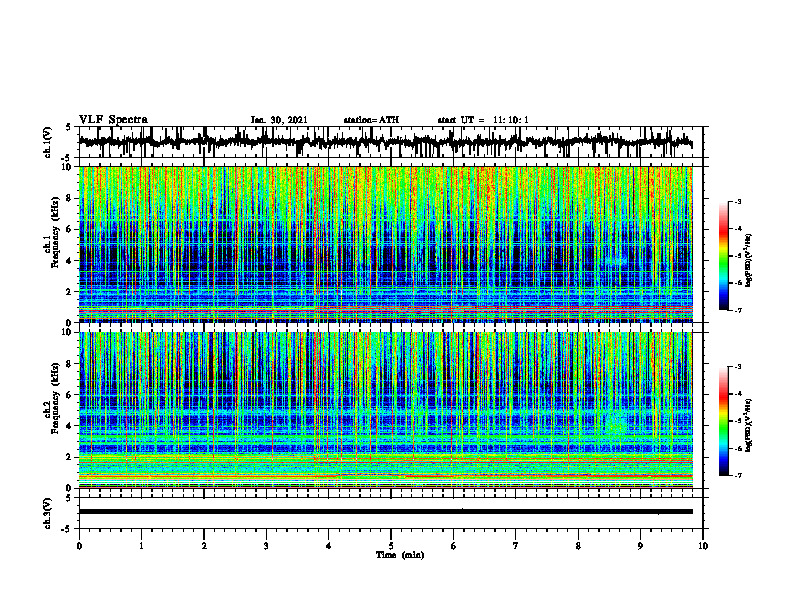Click tick label "4" on the Time axis

[x=329, y=546]
